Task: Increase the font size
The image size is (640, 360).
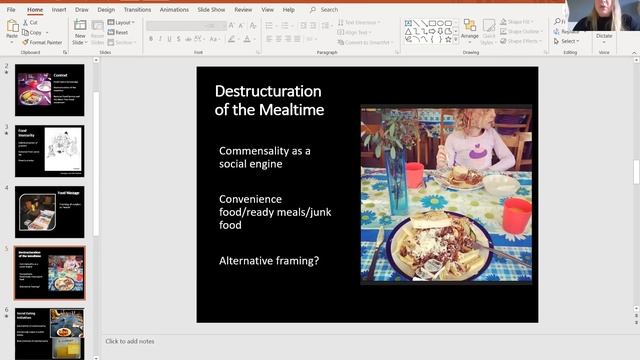Action: pos(231,26)
